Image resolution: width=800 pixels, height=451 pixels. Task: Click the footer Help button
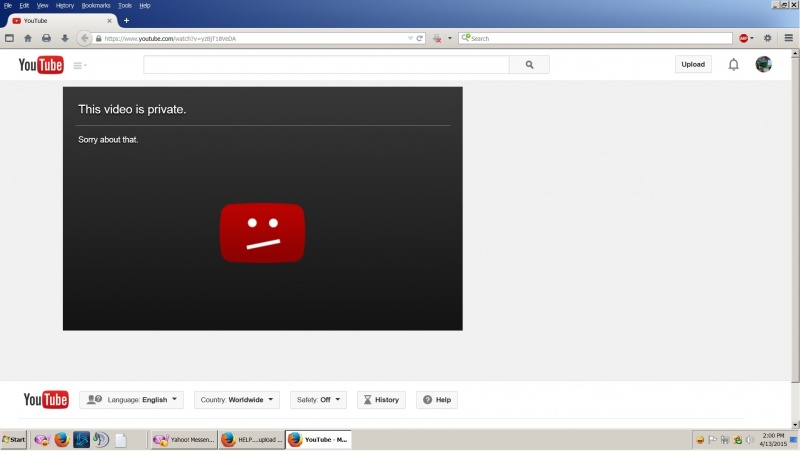[437, 399]
